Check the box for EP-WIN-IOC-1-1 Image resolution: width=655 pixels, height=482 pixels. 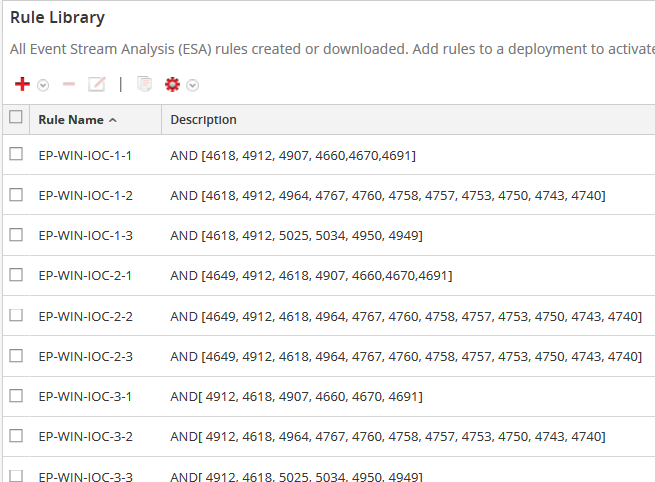[x=16, y=154]
